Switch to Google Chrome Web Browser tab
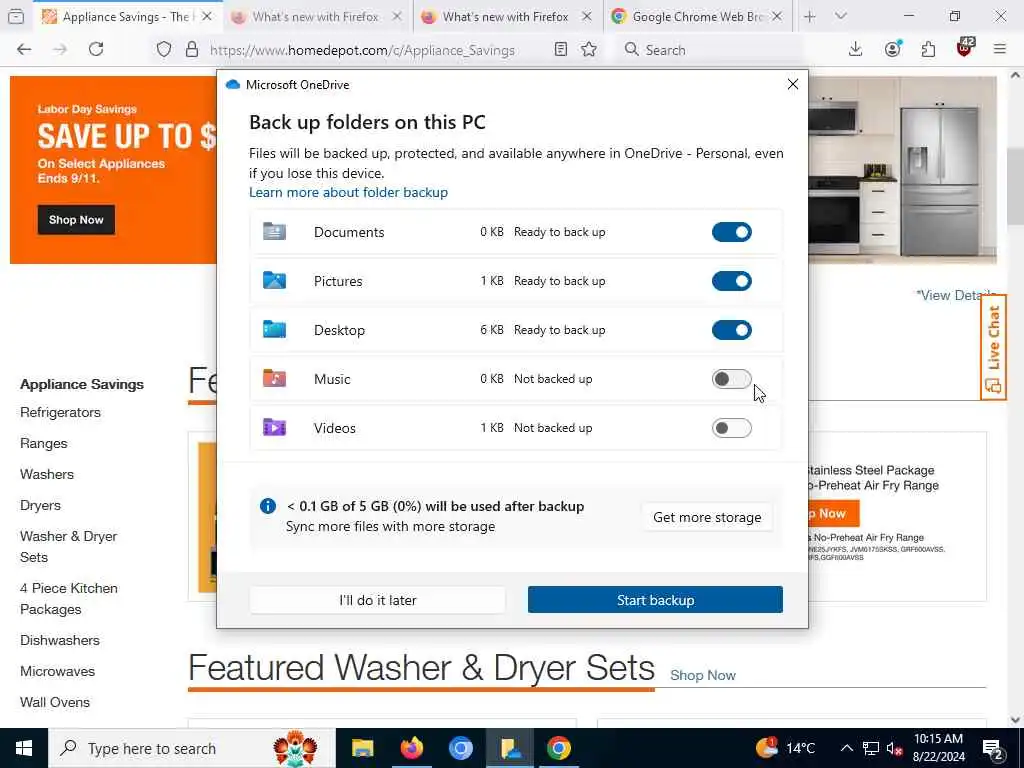1024x768 pixels. pyautogui.click(x=696, y=16)
